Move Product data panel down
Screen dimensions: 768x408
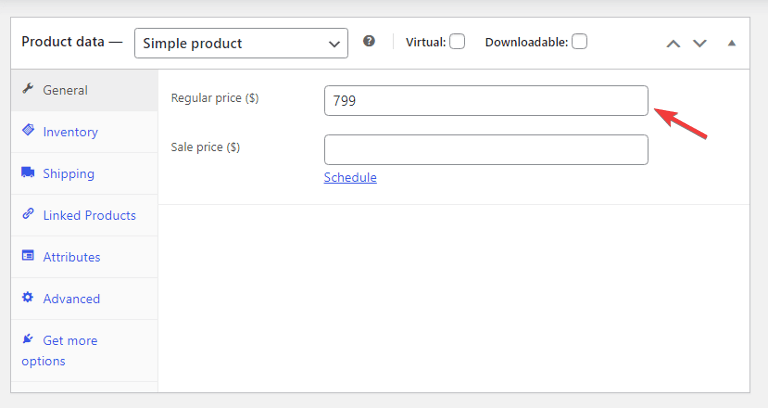(x=699, y=44)
